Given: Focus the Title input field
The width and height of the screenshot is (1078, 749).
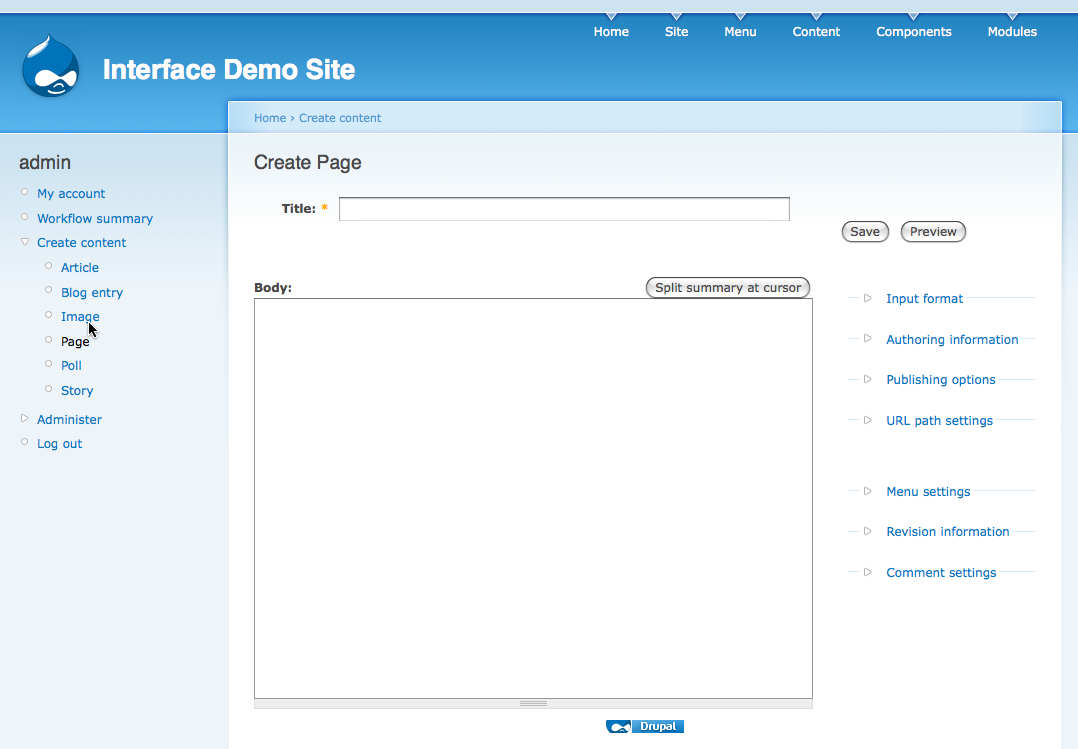Looking at the screenshot, I should pos(564,209).
